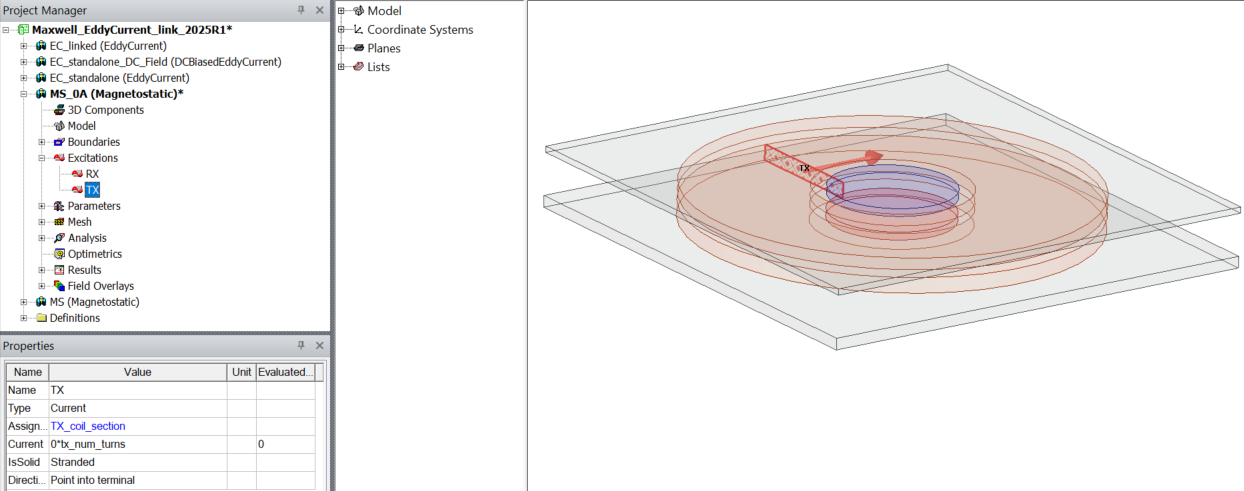Click the Excitations icon
Image resolution: width=1244 pixels, height=491 pixels.
tap(59, 158)
